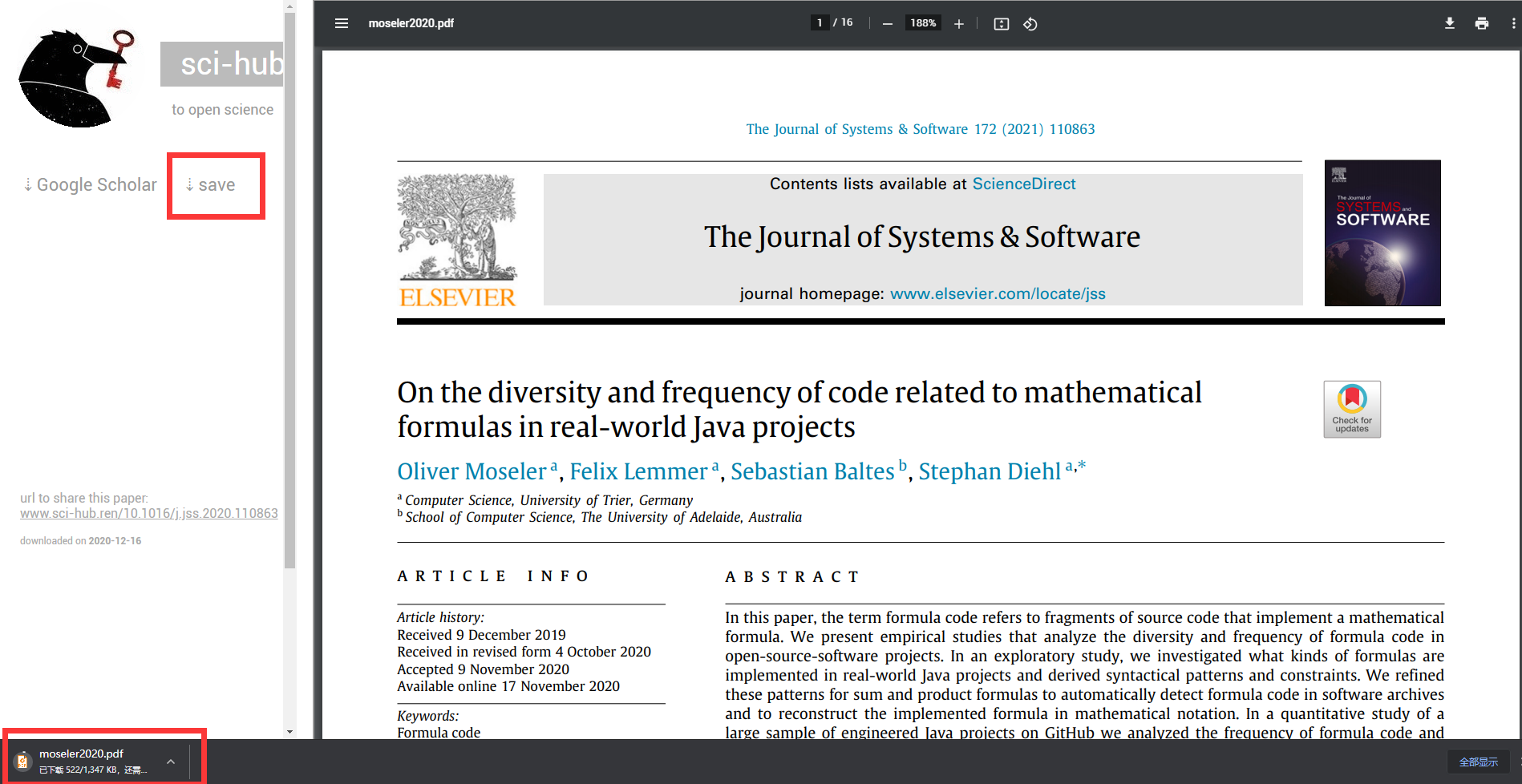This screenshot has height=784, width=1522.
Task: Click the fit to page icon
Action: 1001,24
